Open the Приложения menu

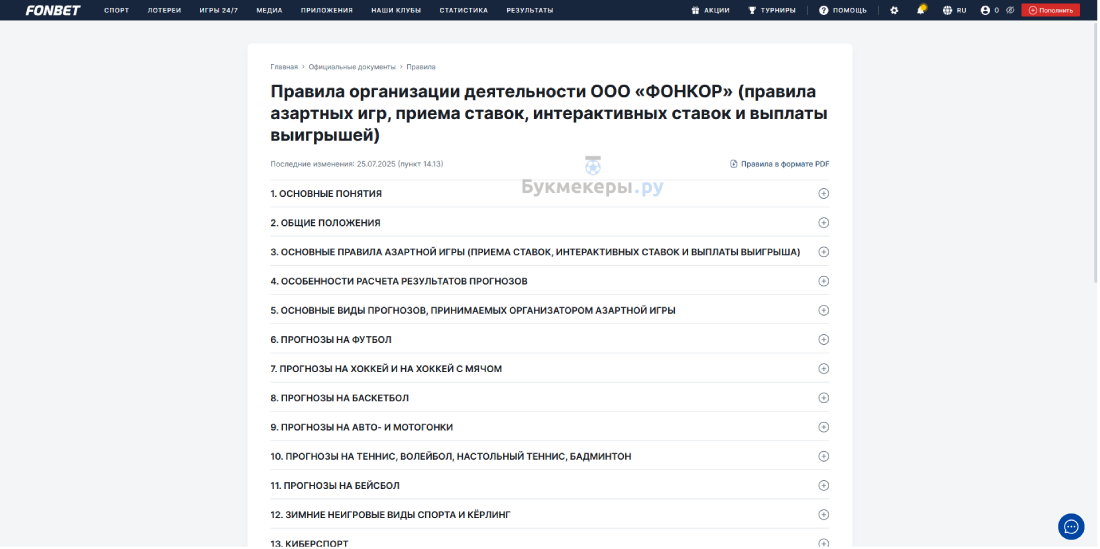(327, 11)
